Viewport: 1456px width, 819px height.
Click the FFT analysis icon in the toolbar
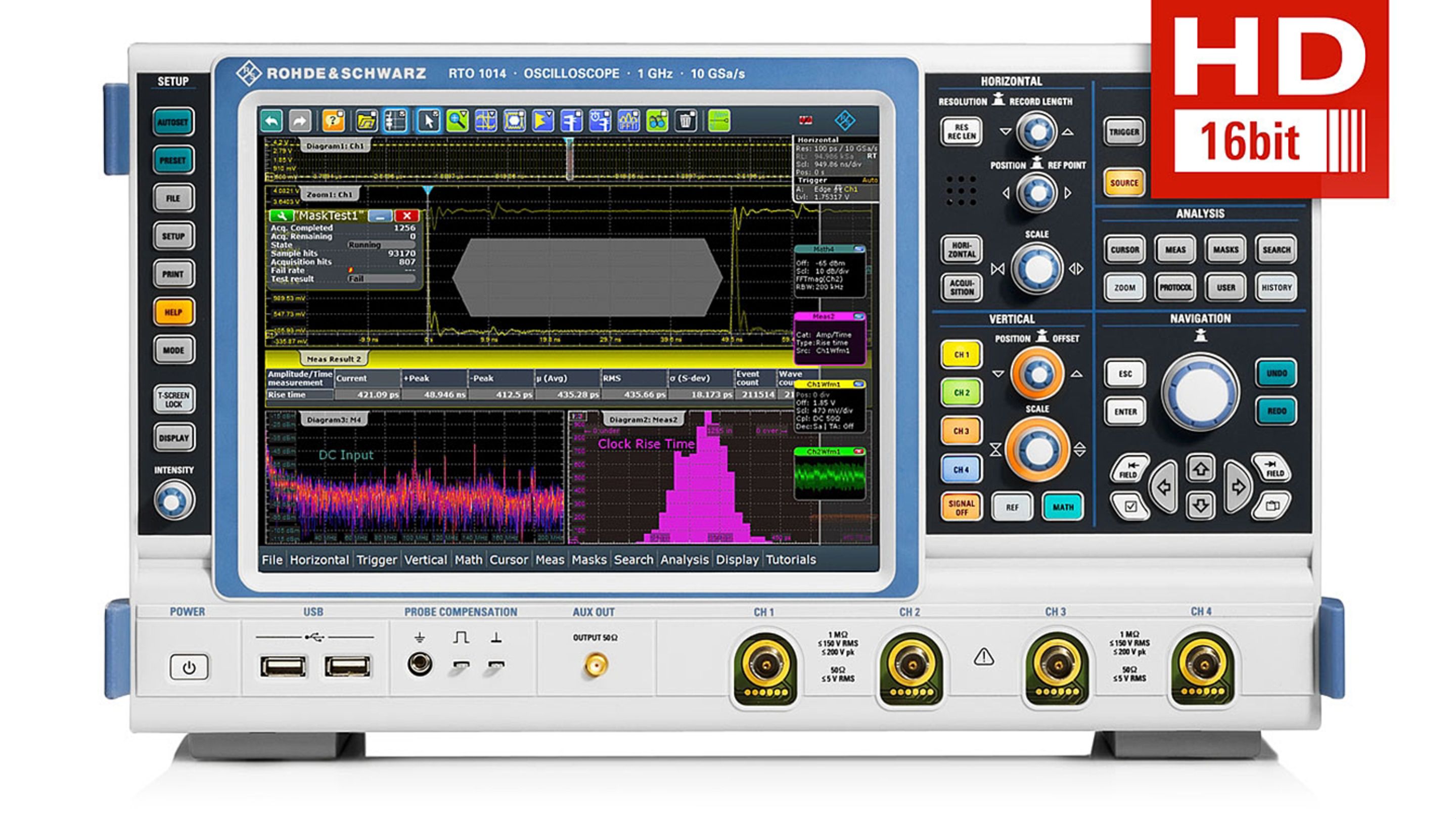pos(628,120)
